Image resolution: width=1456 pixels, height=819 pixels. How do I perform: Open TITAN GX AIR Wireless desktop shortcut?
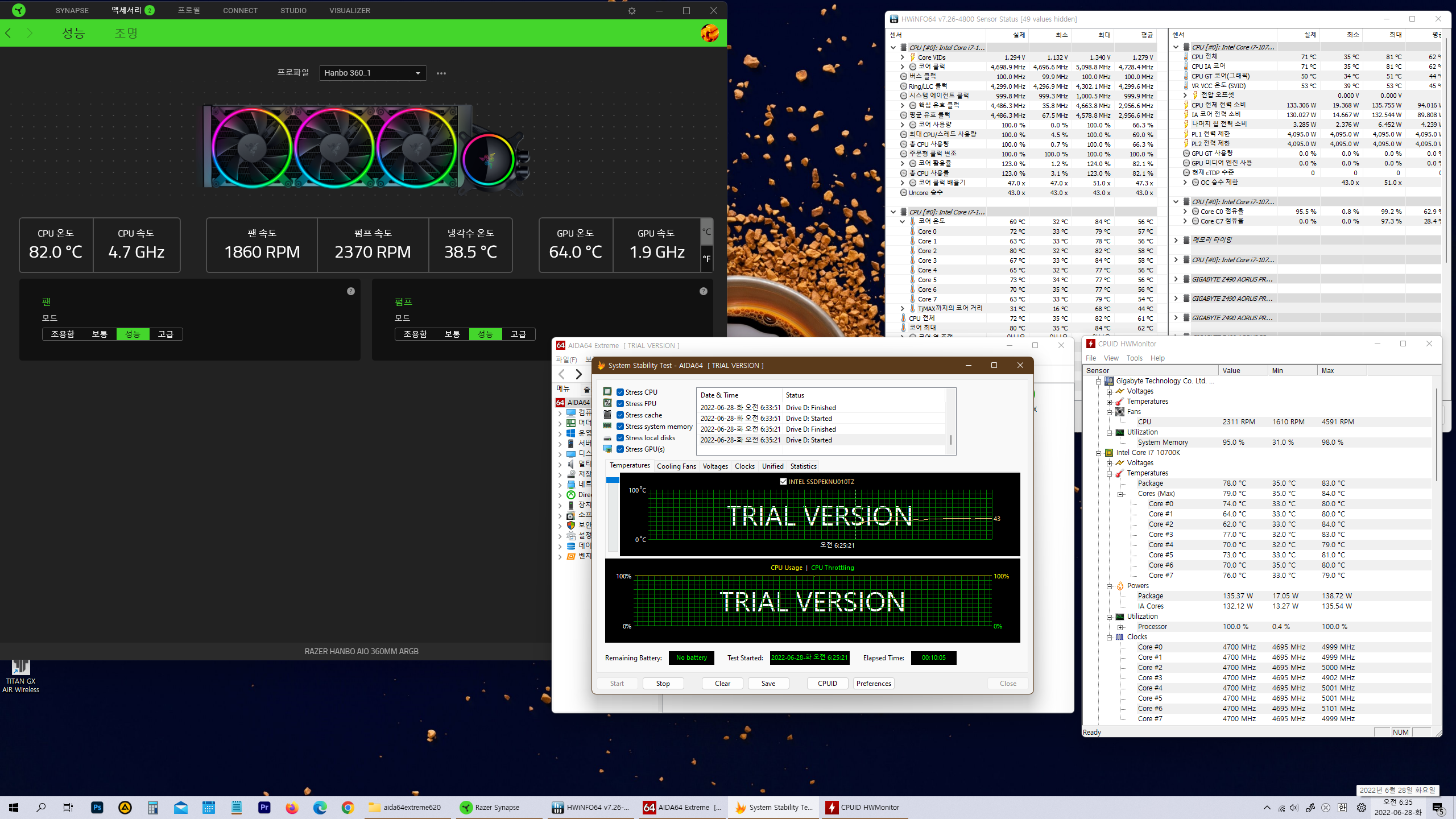(x=20, y=676)
